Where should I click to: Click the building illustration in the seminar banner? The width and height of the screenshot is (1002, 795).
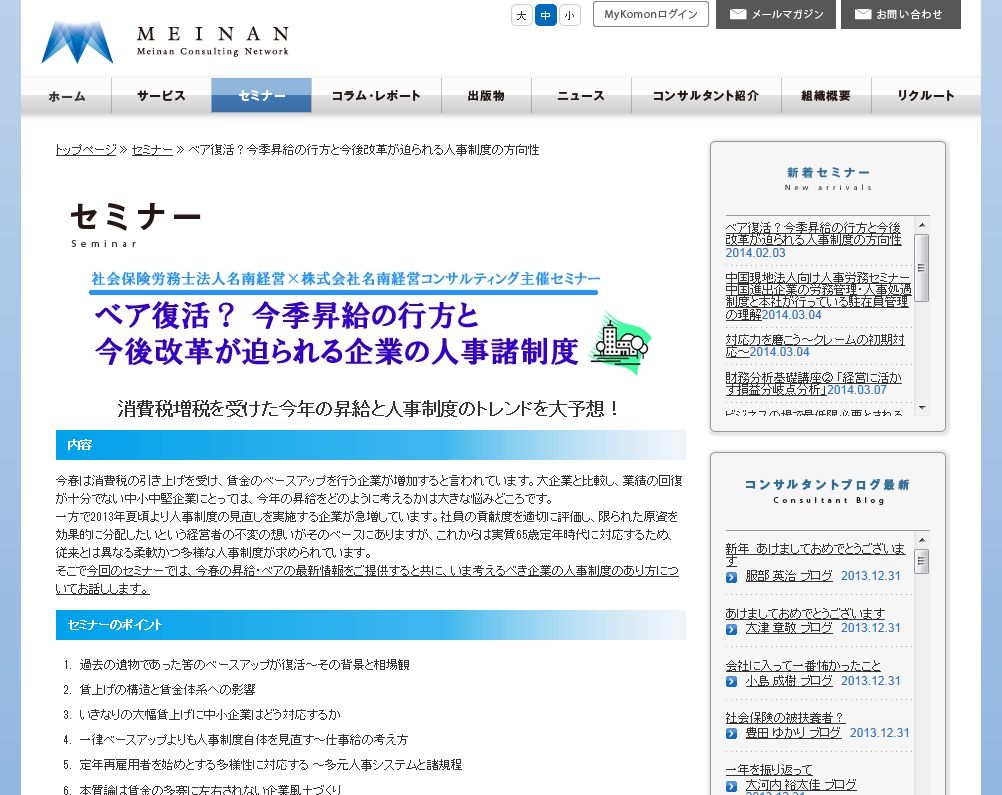click(x=620, y=342)
